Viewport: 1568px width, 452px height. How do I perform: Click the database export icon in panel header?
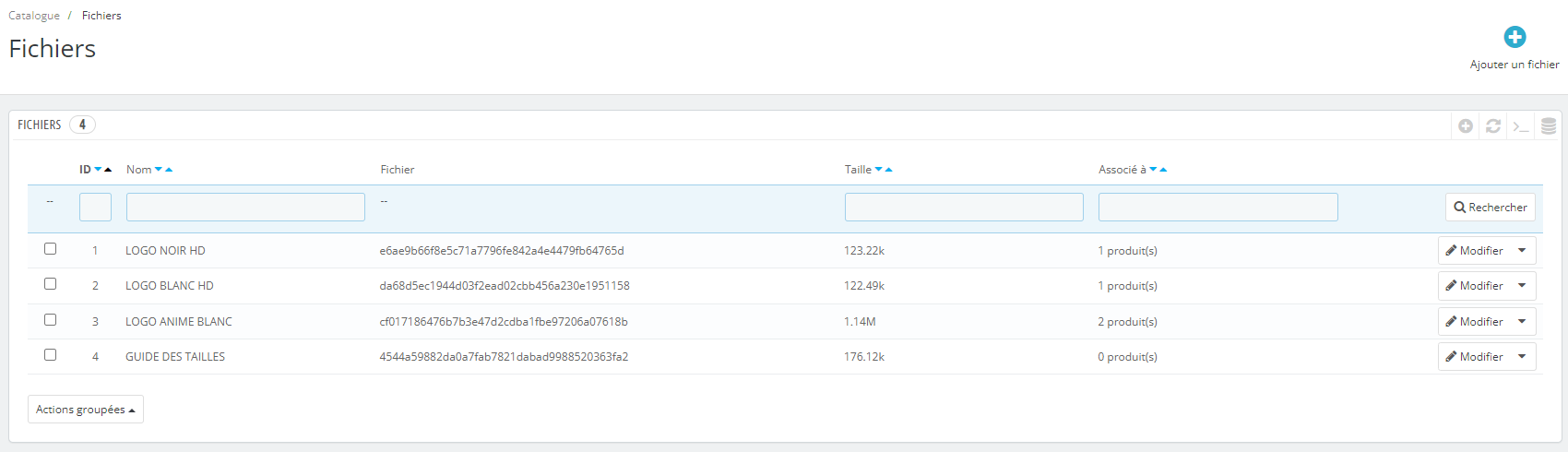(x=1549, y=126)
